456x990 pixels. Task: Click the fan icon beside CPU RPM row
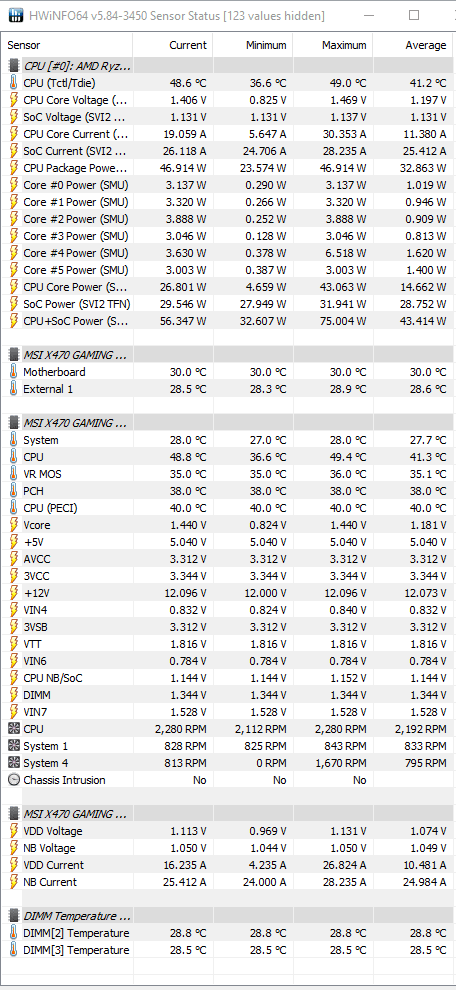coord(13,729)
